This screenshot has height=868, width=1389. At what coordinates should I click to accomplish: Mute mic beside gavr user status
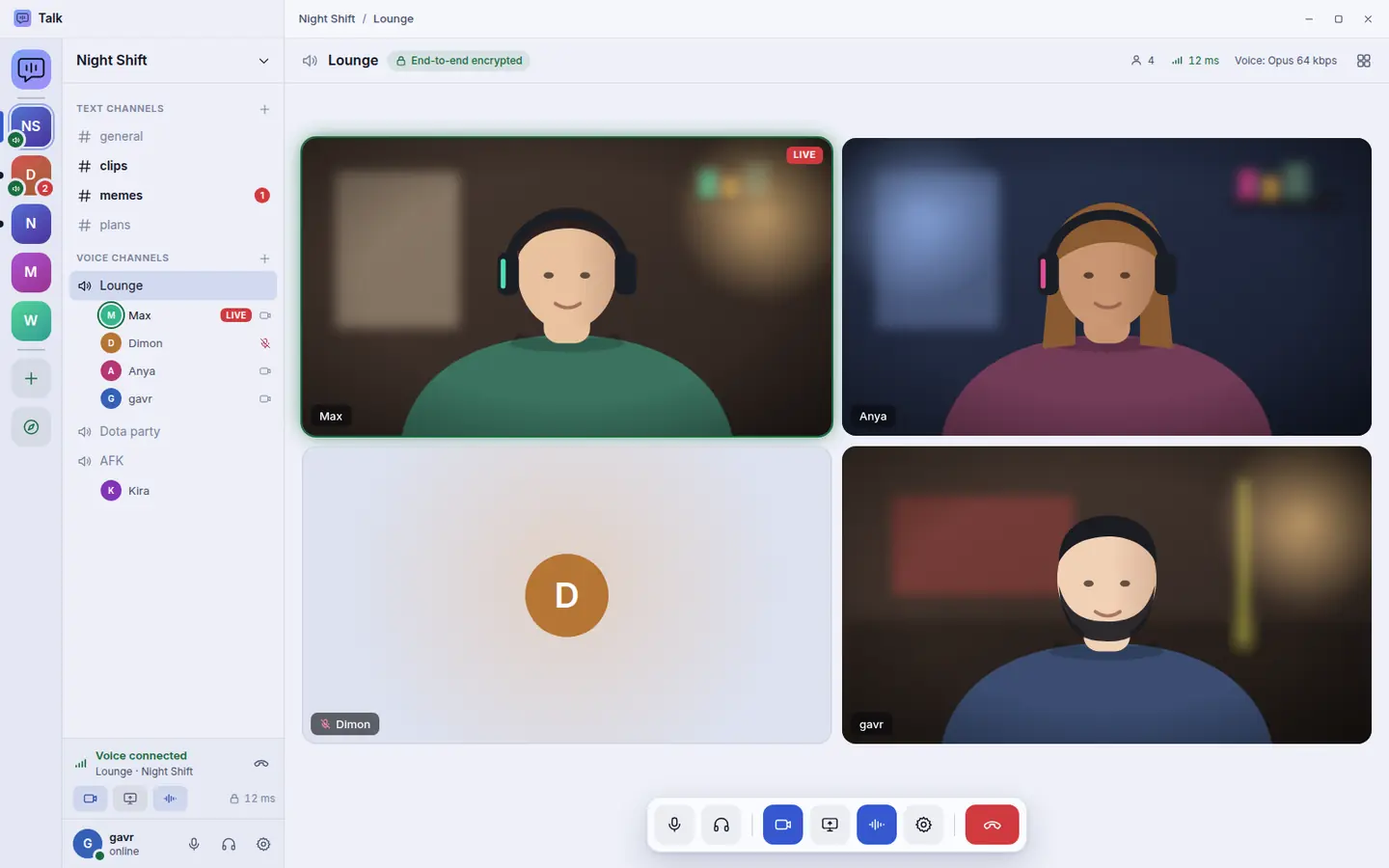click(x=194, y=844)
